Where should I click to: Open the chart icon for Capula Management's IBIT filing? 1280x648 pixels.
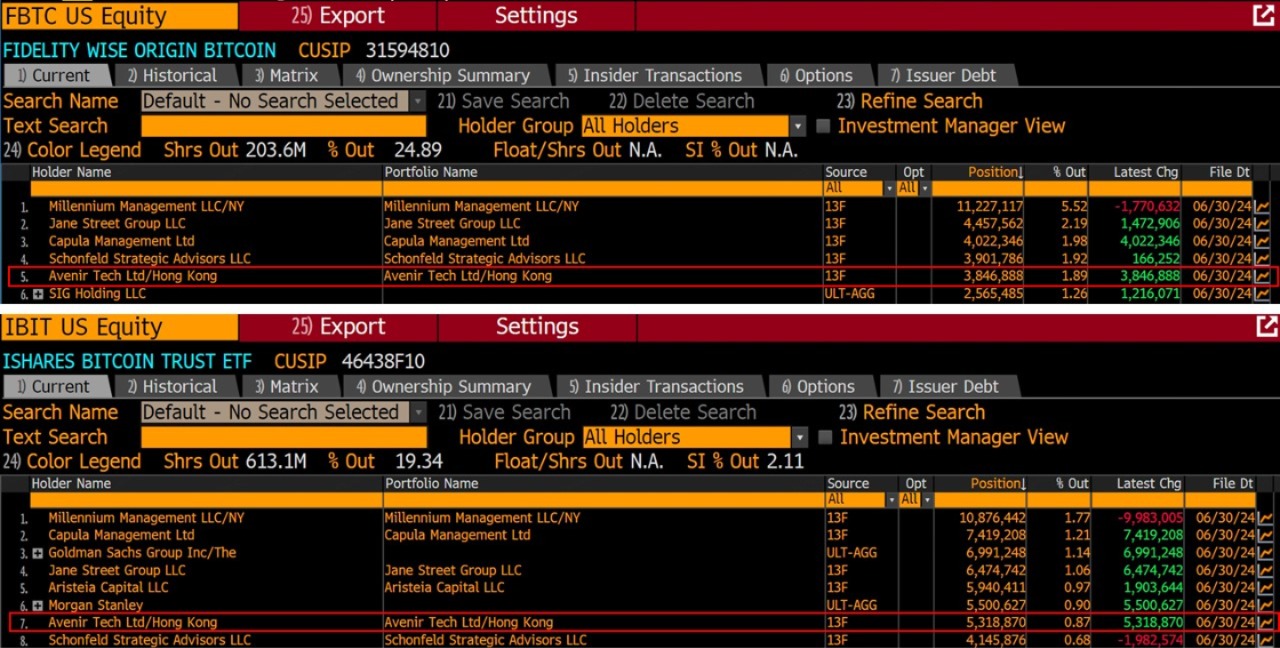coord(1263,535)
